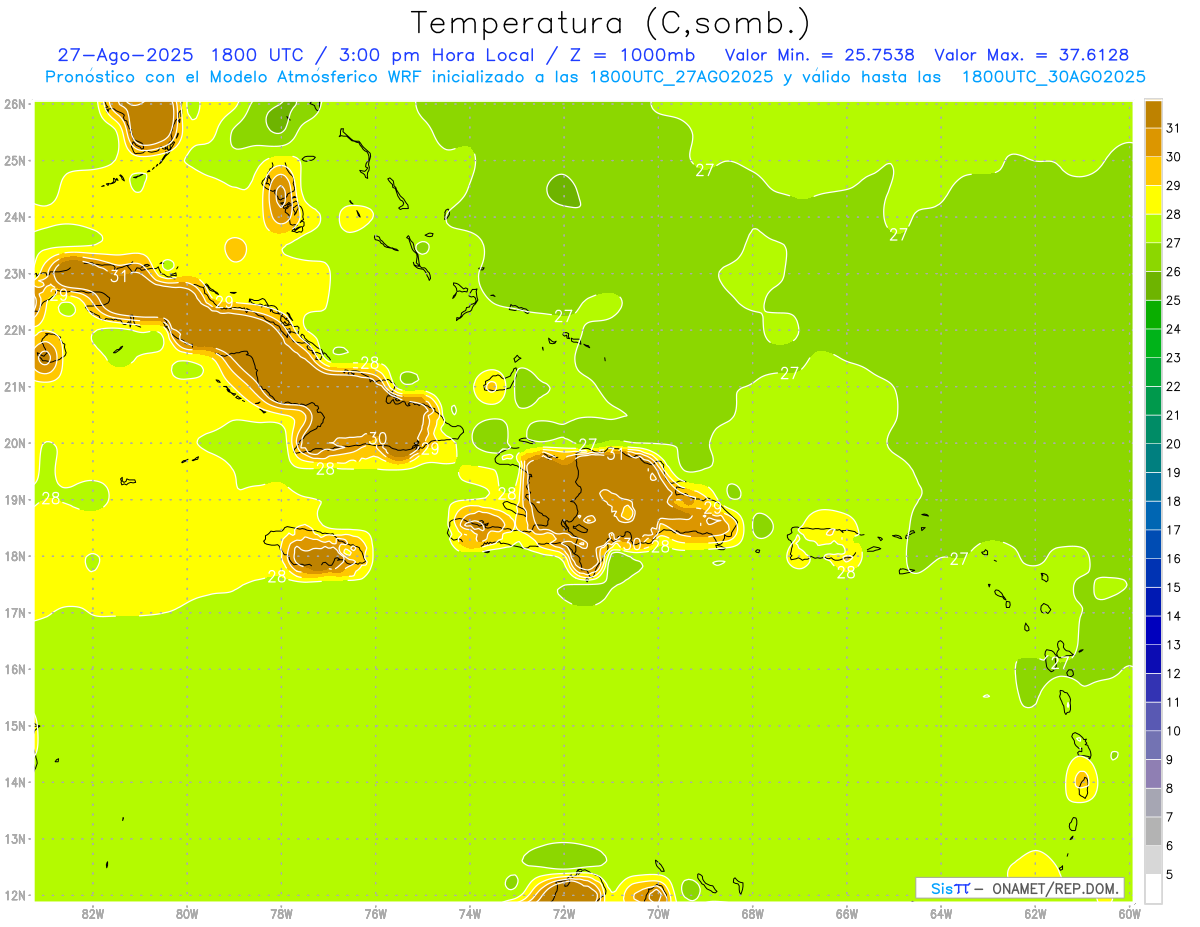The height and width of the screenshot is (927, 1200).
Task: Click the '26N' latitude axis label
Action: 14,104
